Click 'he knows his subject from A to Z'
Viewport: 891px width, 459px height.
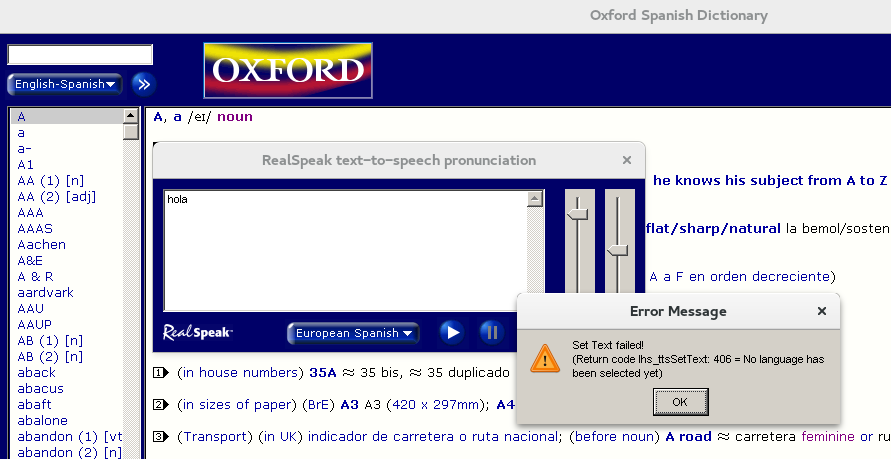click(x=770, y=181)
